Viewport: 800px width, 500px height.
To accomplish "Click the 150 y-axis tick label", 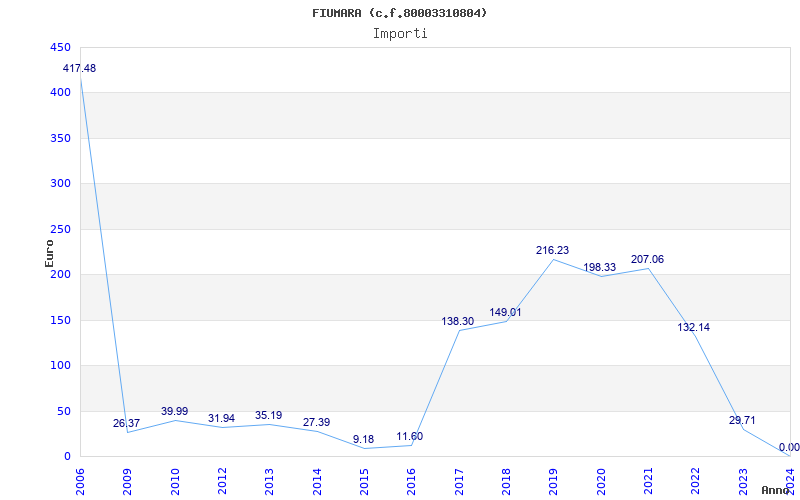I will [60, 320].
